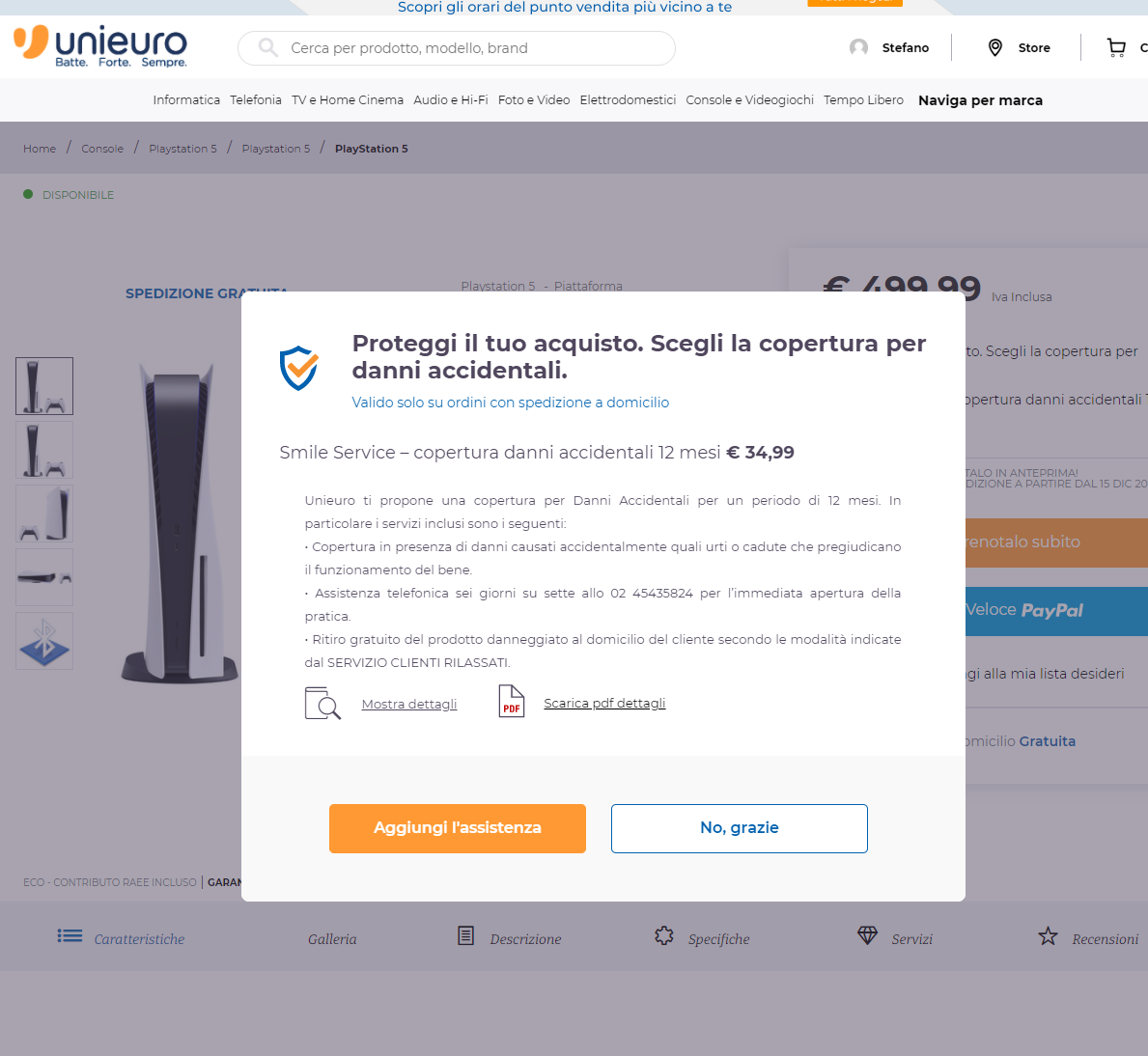Click the Recensioni star icon
The image size is (1148, 1056).
coord(1048,936)
